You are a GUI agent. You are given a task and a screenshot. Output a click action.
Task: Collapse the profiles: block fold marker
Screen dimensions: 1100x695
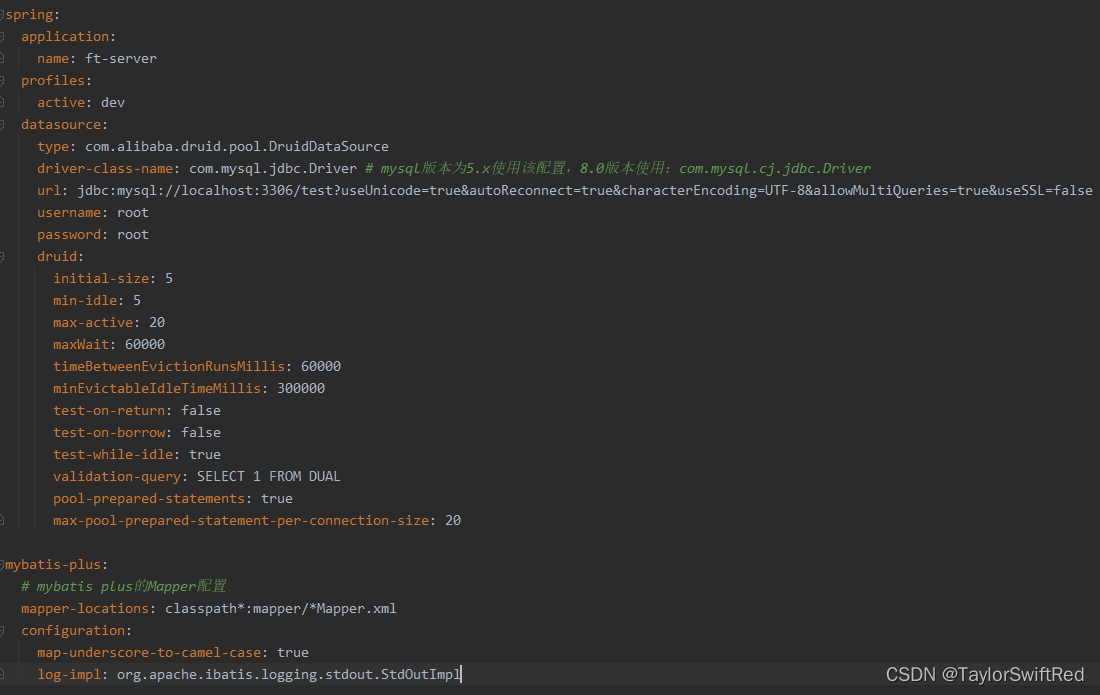[x=2, y=81]
